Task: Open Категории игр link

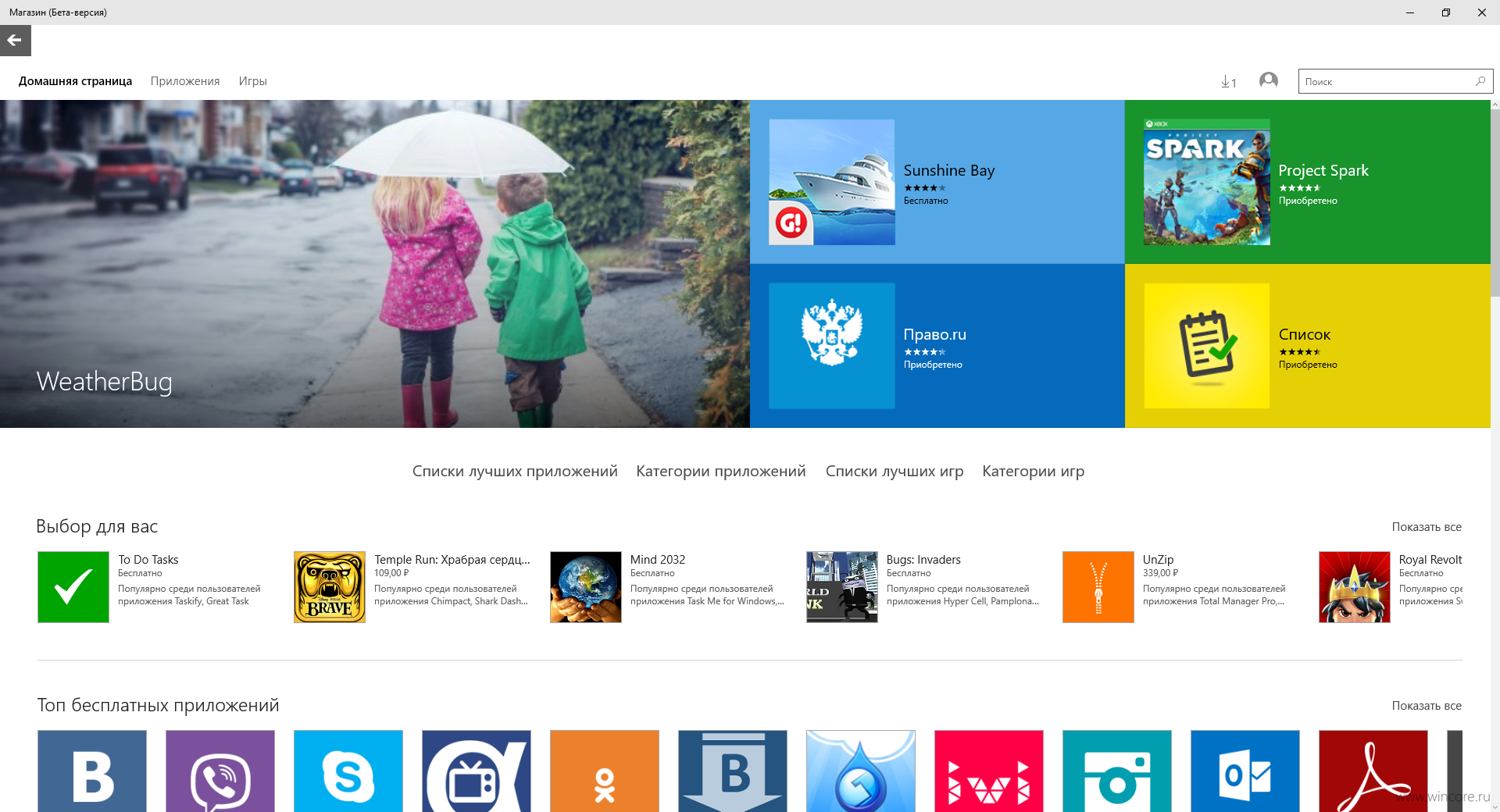Action: coord(1033,471)
